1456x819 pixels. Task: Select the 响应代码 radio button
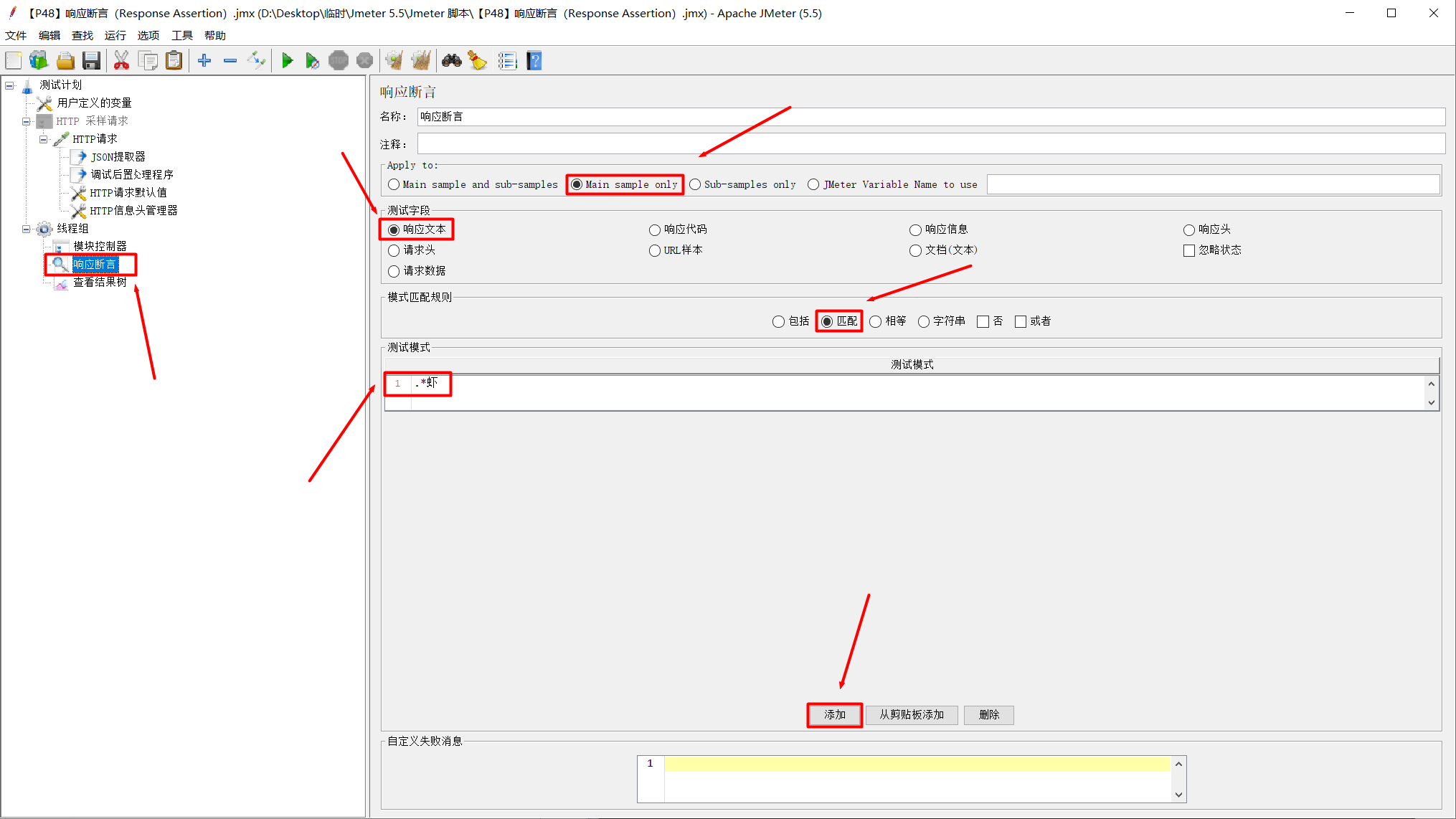[655, 230]
